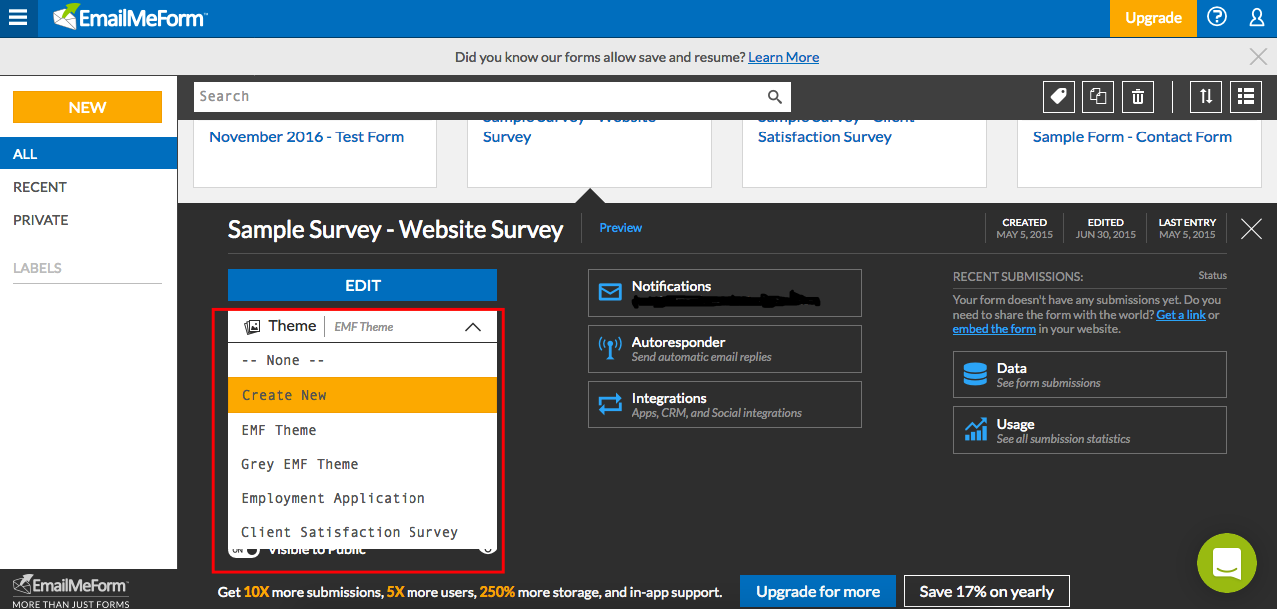Follow the Learn More link
This screenshot has width=1277, height=609.
pos(783,57)
